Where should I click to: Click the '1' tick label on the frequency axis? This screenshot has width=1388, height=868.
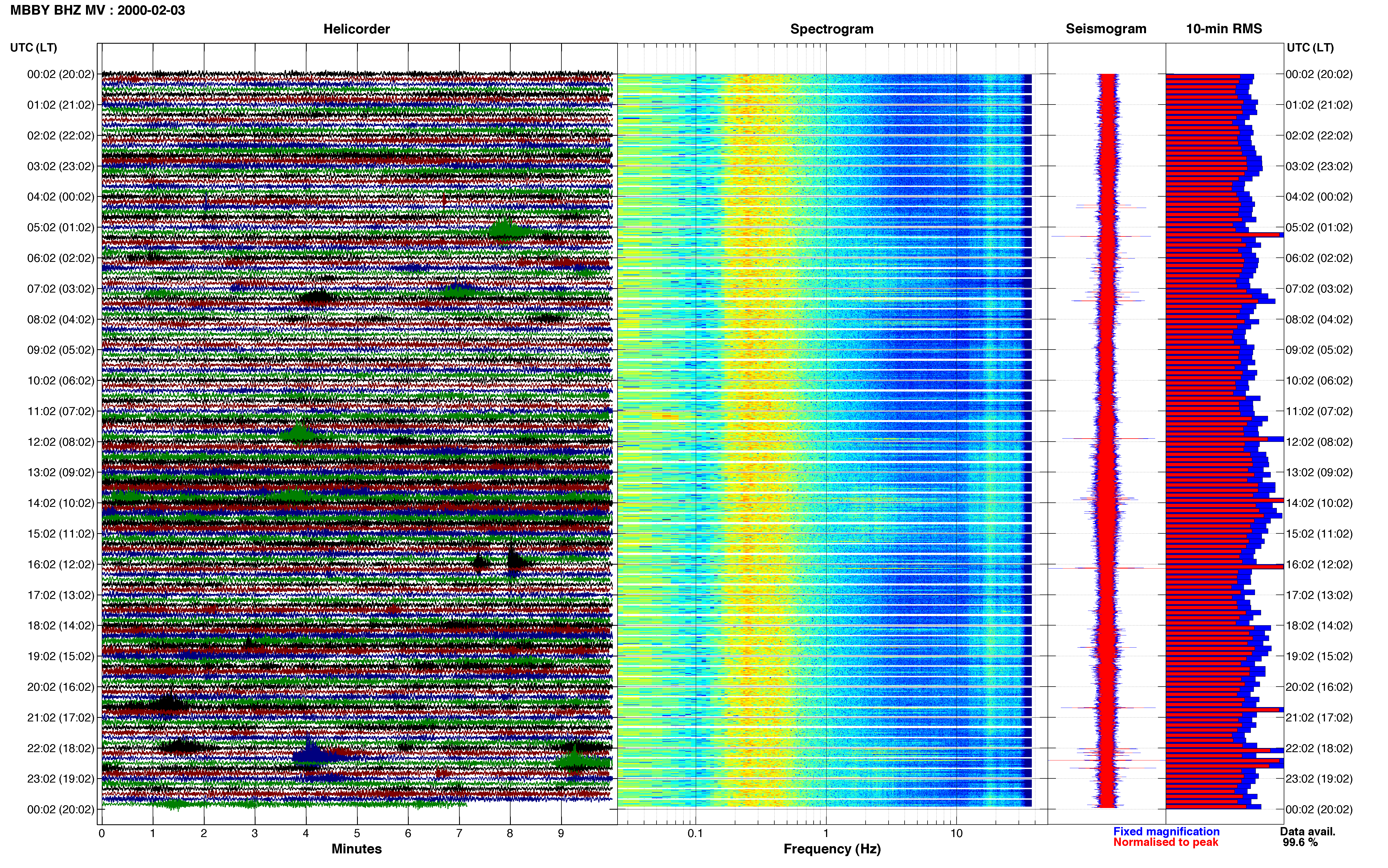pyautogui.click(x=825, y=833)
